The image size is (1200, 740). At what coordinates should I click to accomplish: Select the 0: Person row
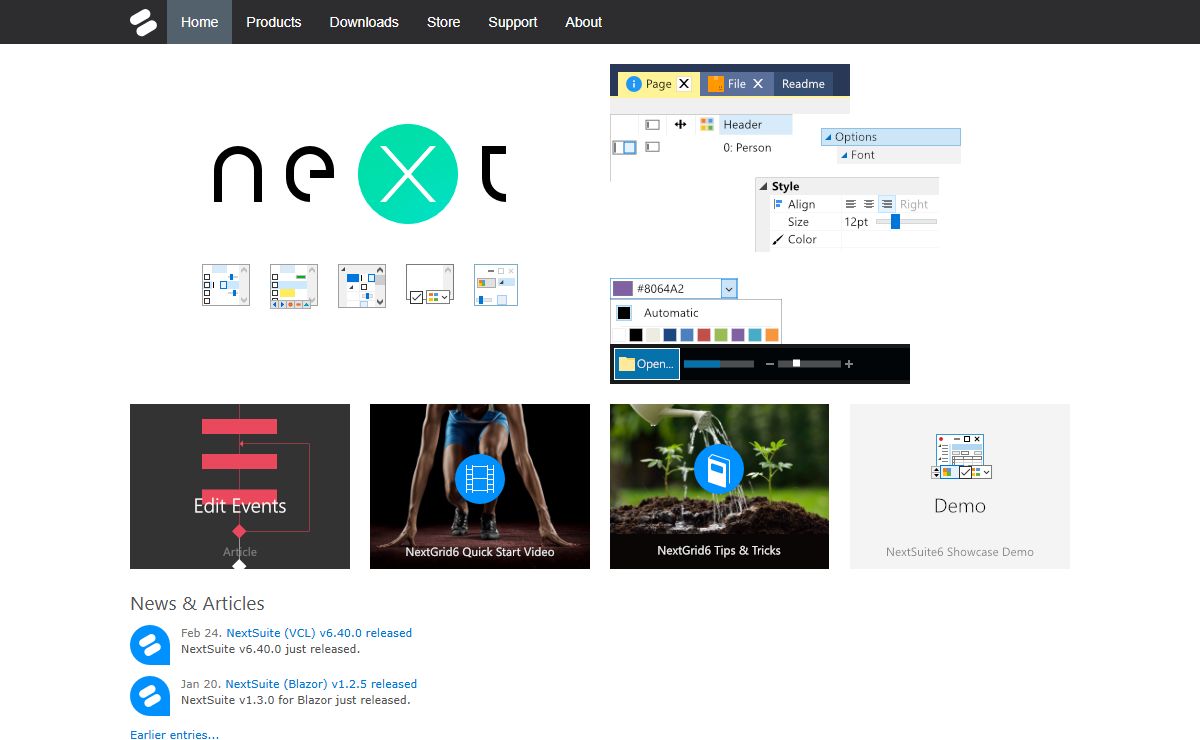pos(748,148)
